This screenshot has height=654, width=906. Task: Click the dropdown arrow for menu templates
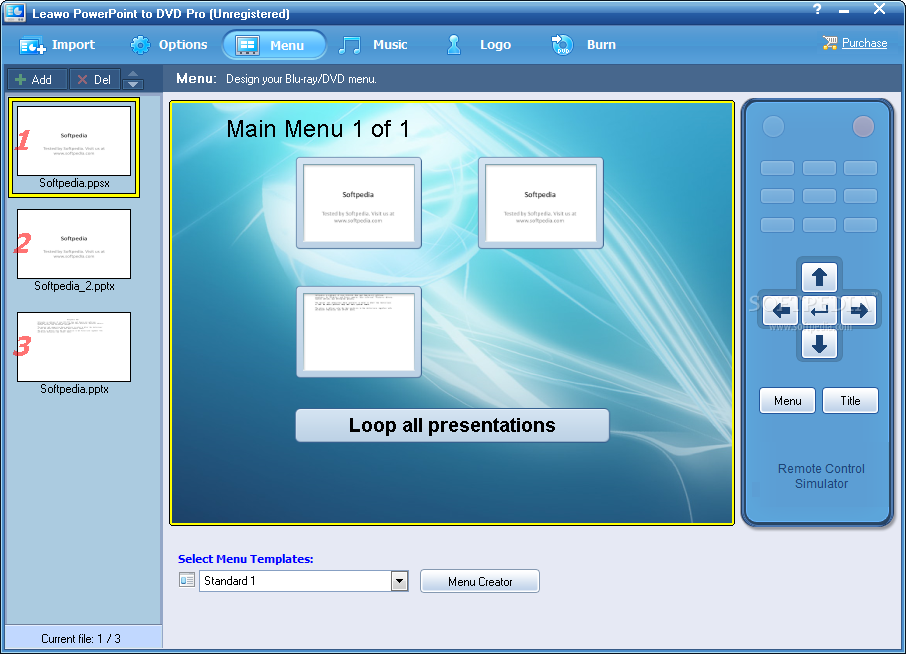coord(399,581)
